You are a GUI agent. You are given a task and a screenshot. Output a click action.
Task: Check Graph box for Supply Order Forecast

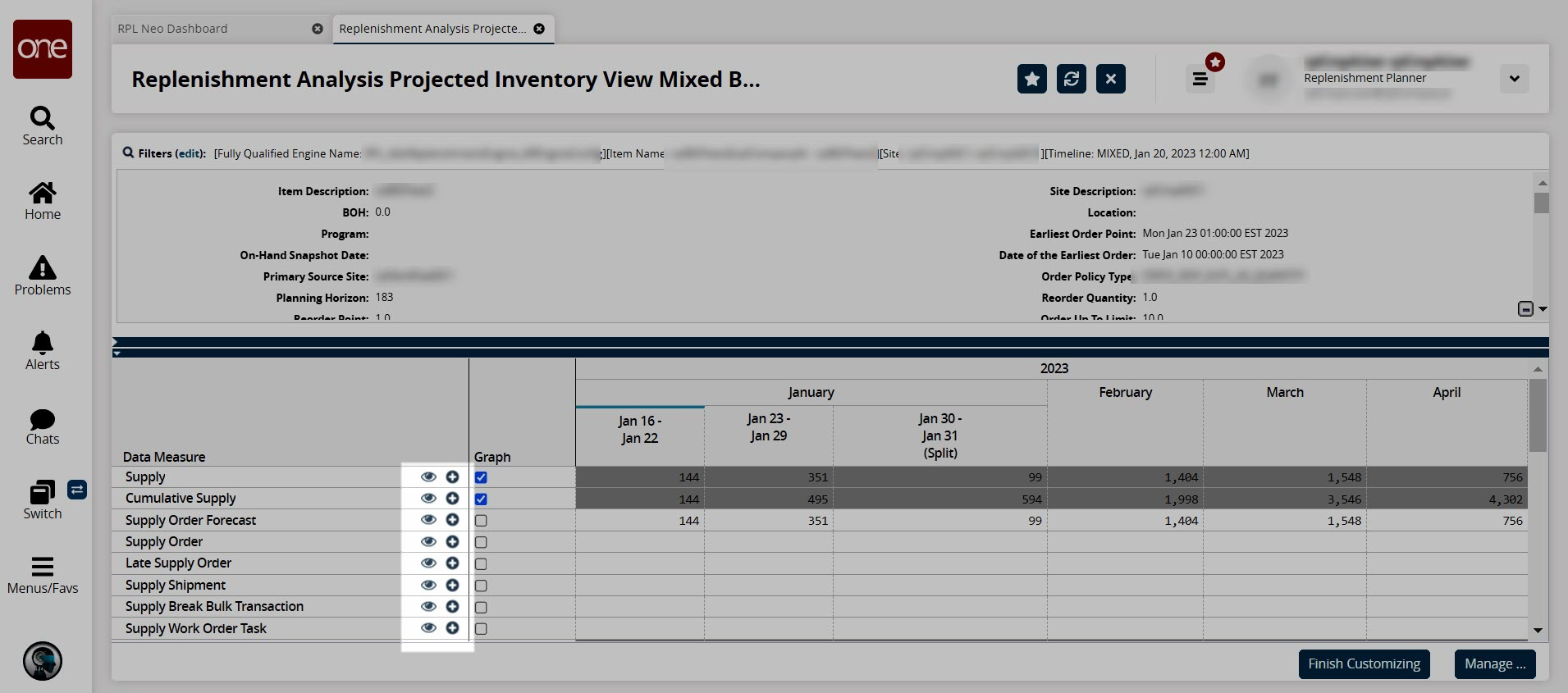481,521
